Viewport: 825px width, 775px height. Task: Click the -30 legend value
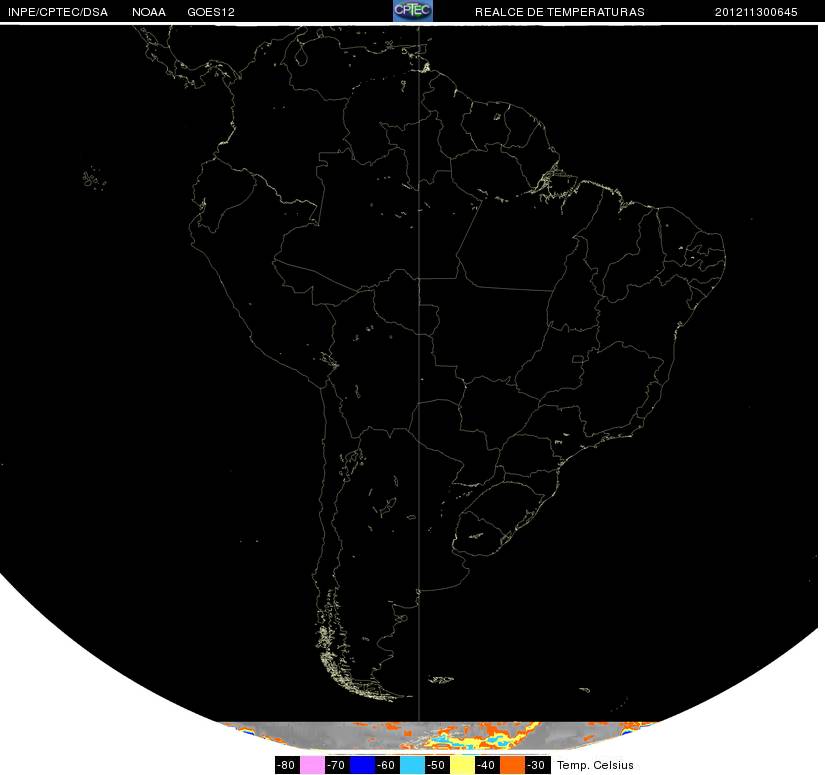click(537, 765)
